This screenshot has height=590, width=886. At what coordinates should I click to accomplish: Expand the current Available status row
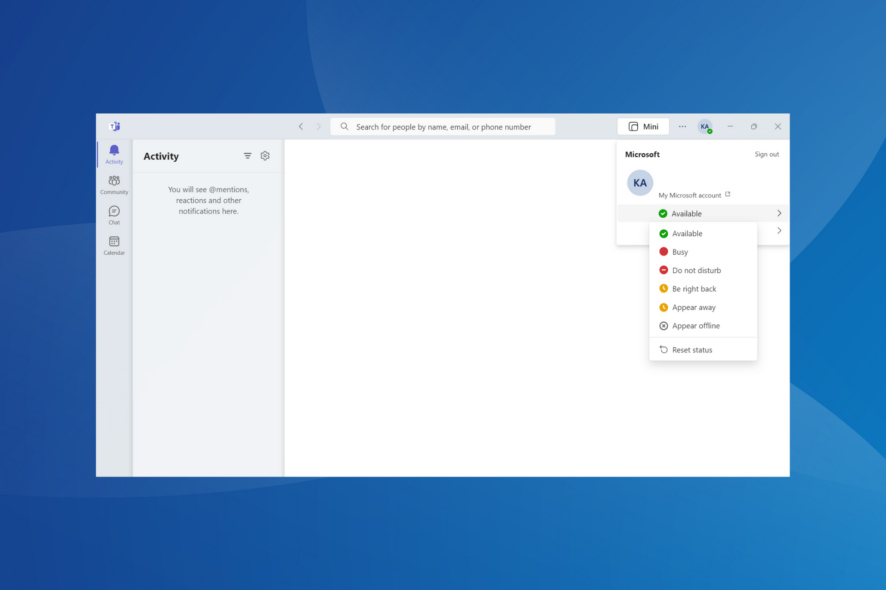pos(702,214)
